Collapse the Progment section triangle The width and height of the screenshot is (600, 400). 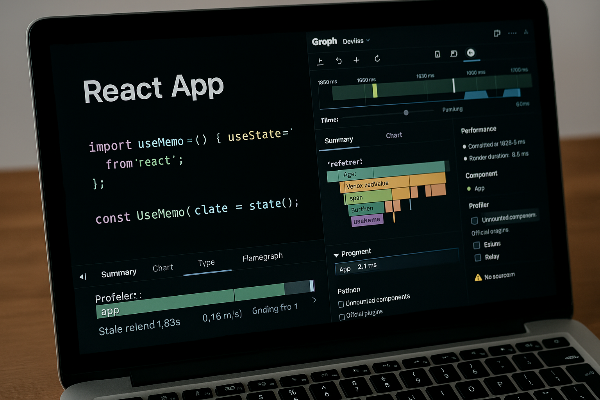tap(336, 255)
